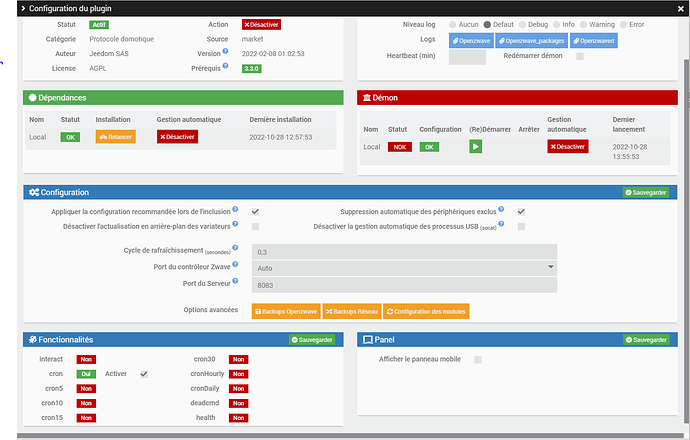Click the Port du Serveur field

[404, 285]
